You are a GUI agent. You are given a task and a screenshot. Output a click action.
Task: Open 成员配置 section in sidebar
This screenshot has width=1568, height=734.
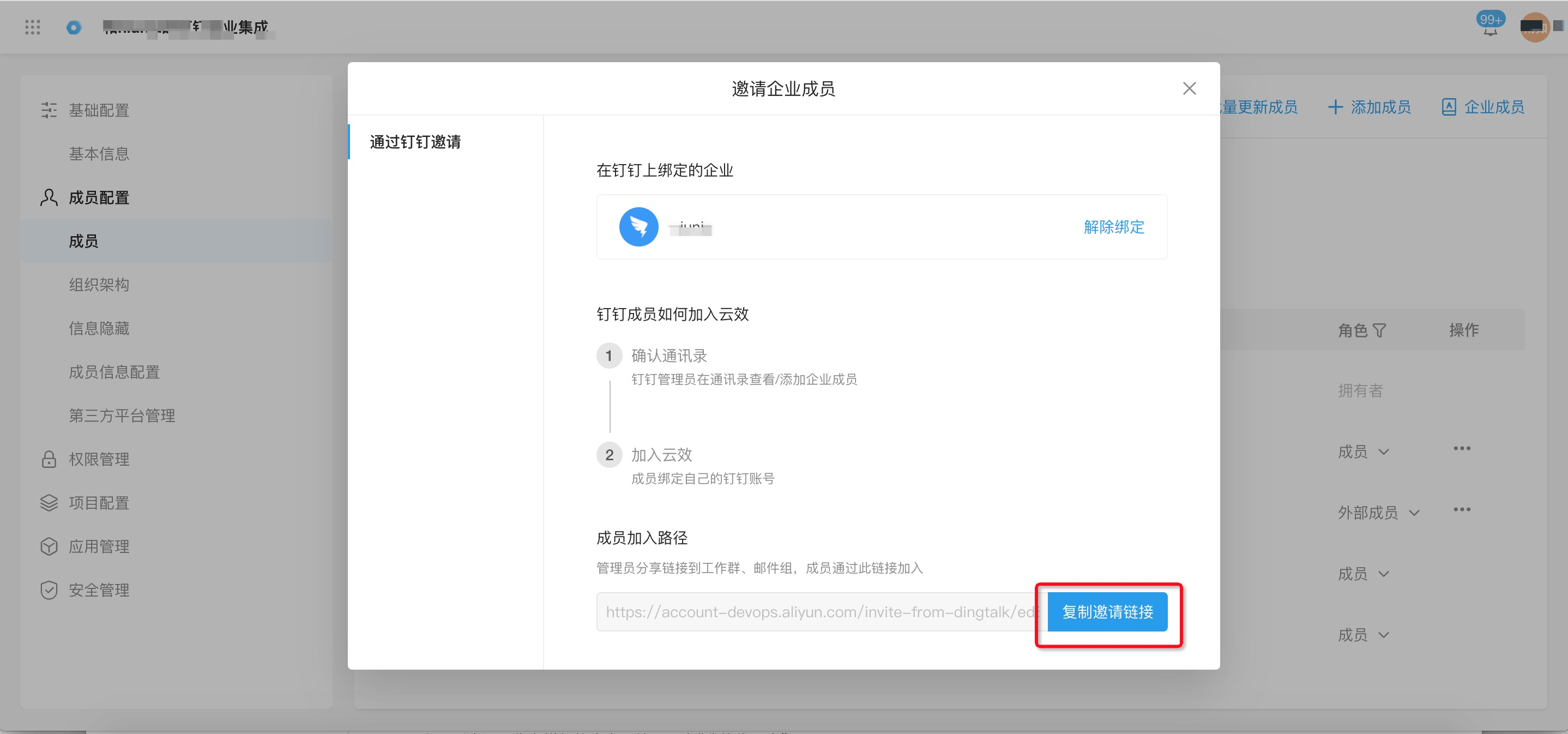coord(99,198)
